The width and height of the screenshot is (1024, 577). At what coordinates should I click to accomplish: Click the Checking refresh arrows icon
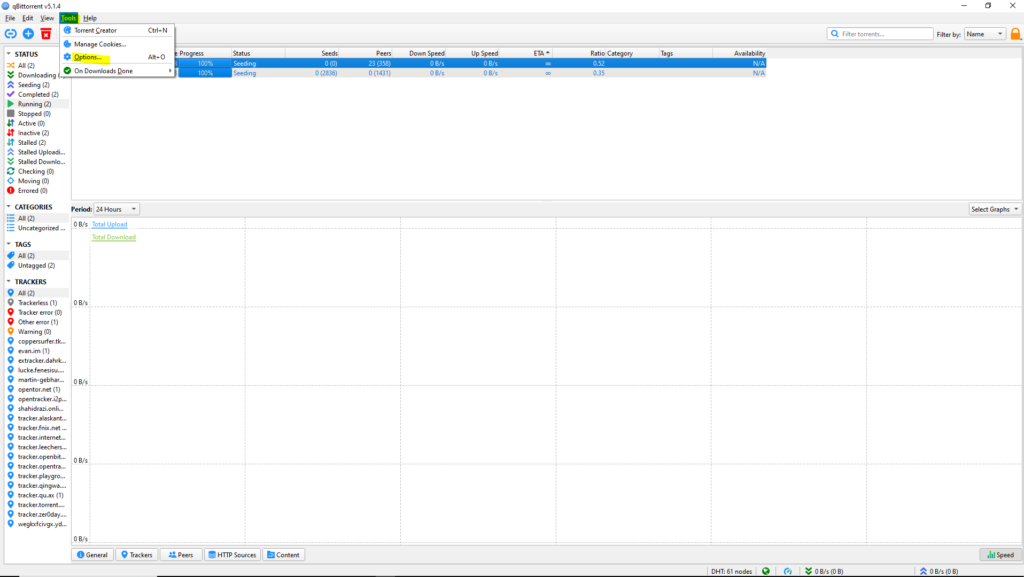[x=10, y=171]
